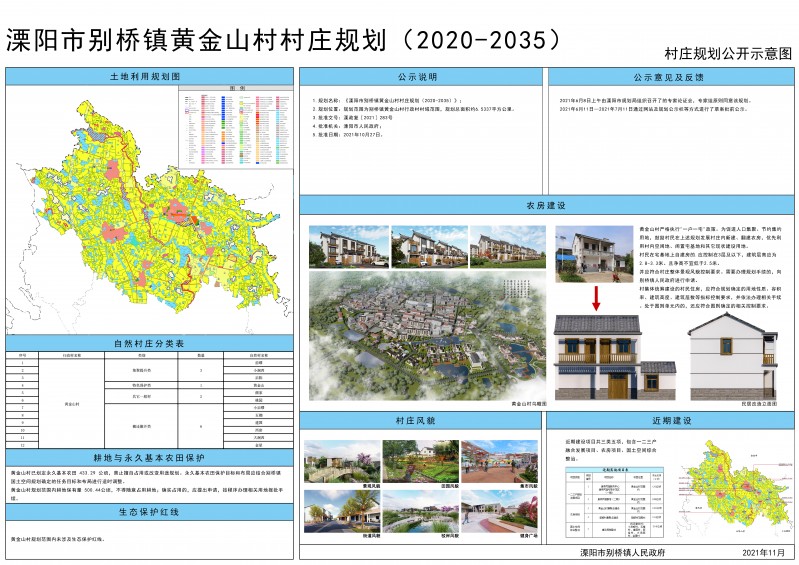Image resolution: width=799 pixels, height=565 pixels.
Task: Click the garden field photo labeled 田园风貌
Action: [421, 462]
